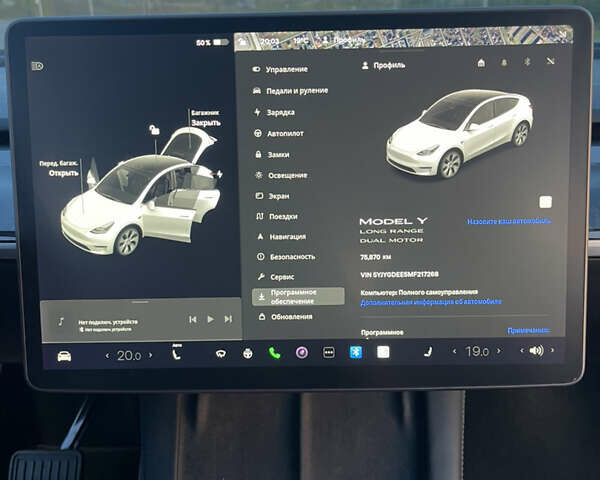600x480 pixels.
Task: Open the Профиль profile selector
Action: click(x=383, y=65)
